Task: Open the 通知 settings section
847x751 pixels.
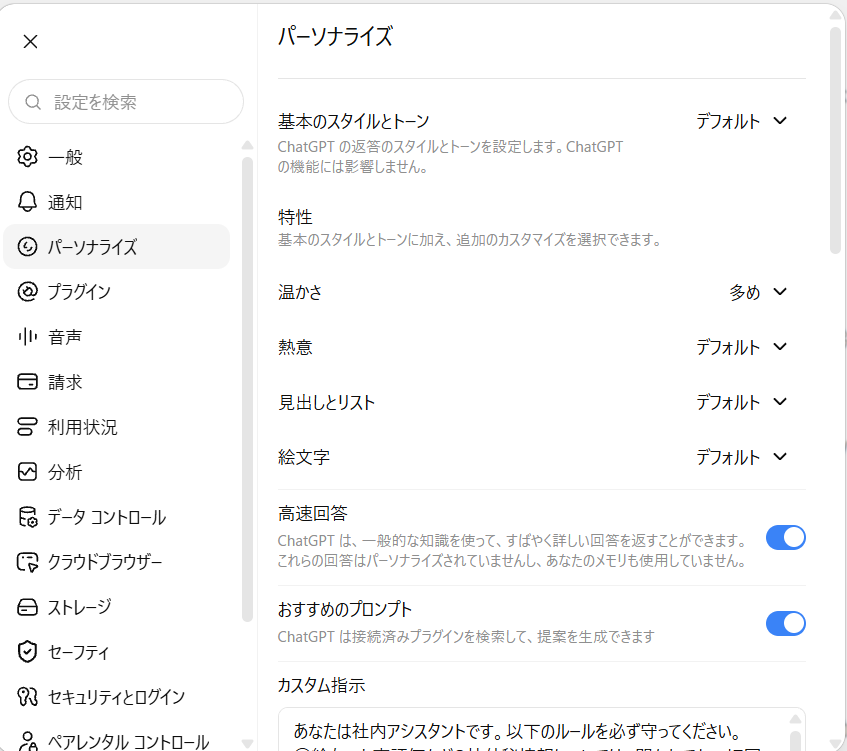Action: [x=116, y=202]
